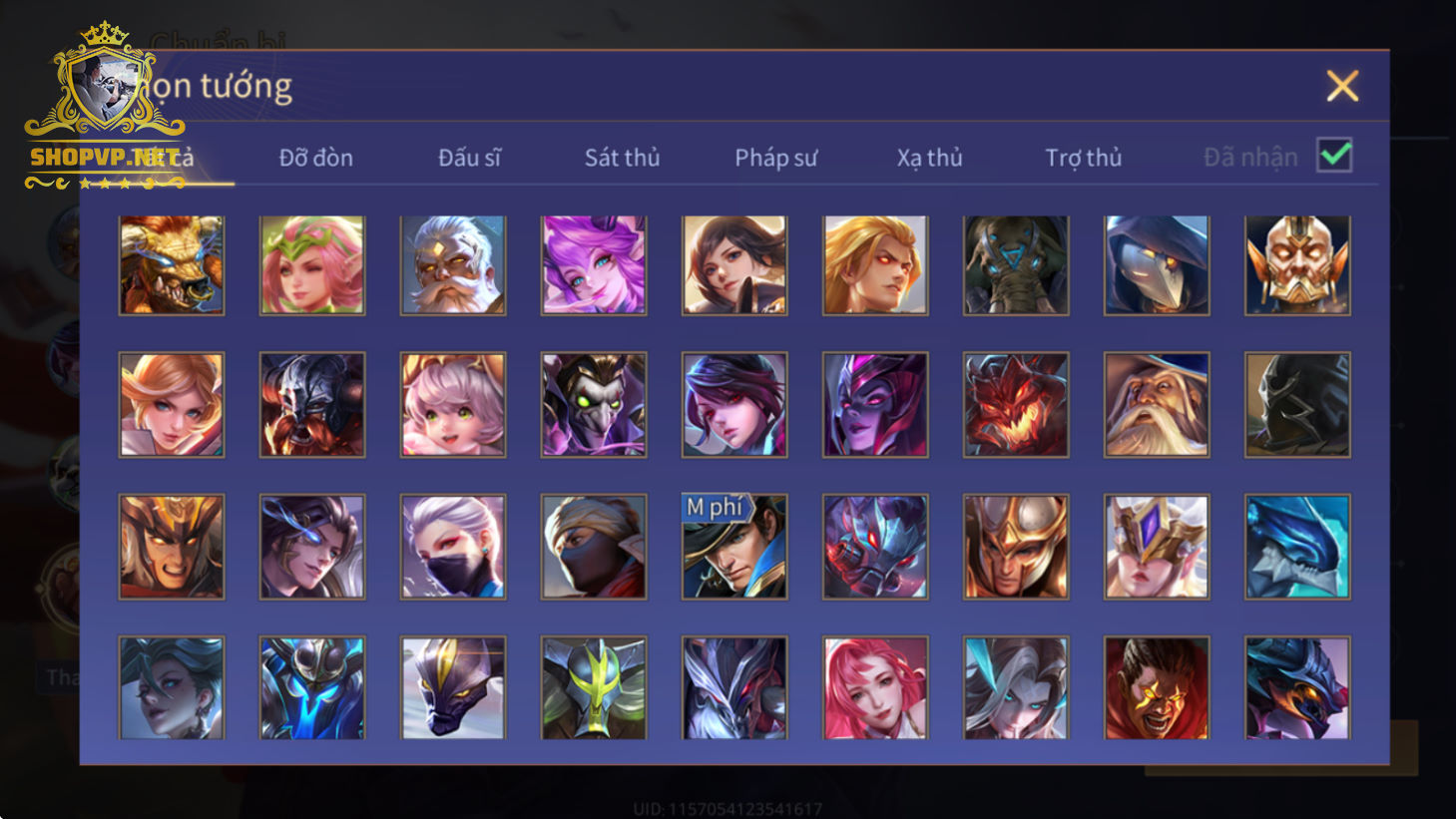Pick the blue ice dragon hero
The height and width of the screenshot is (819, 1456).
[x=1297, y=547]
